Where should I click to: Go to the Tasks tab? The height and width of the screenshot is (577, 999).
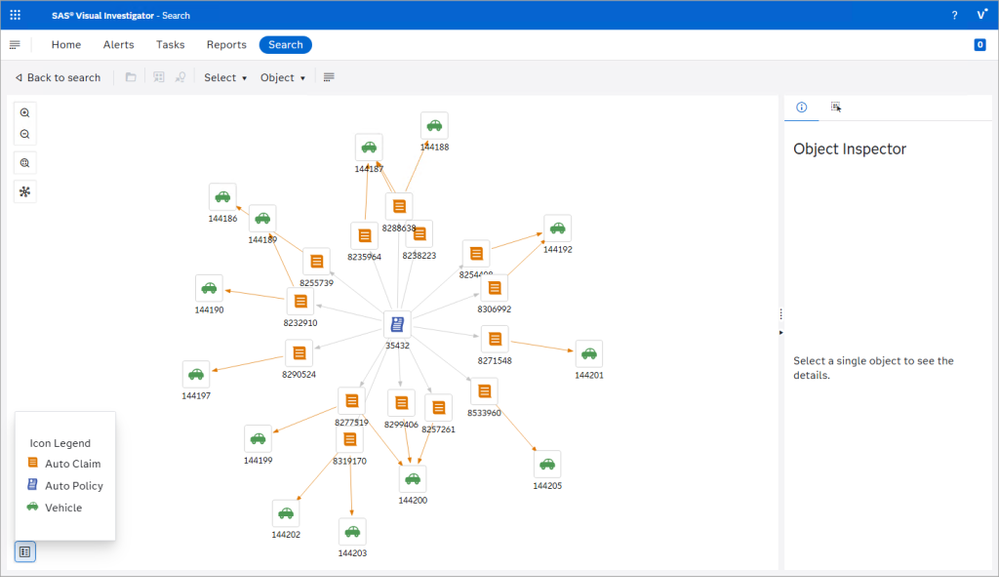point(170,45)
